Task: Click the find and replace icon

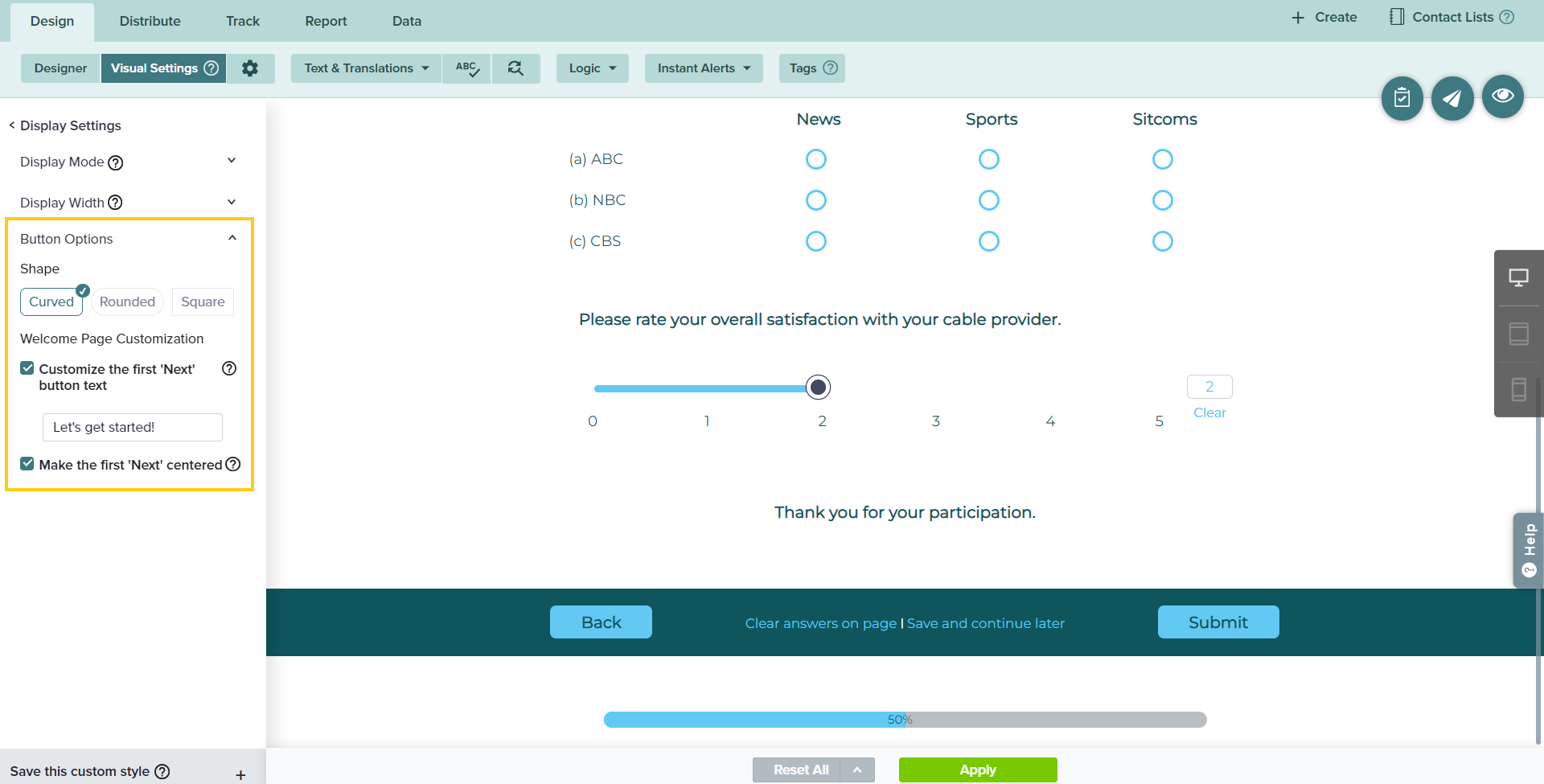Action: coord(515,68)
